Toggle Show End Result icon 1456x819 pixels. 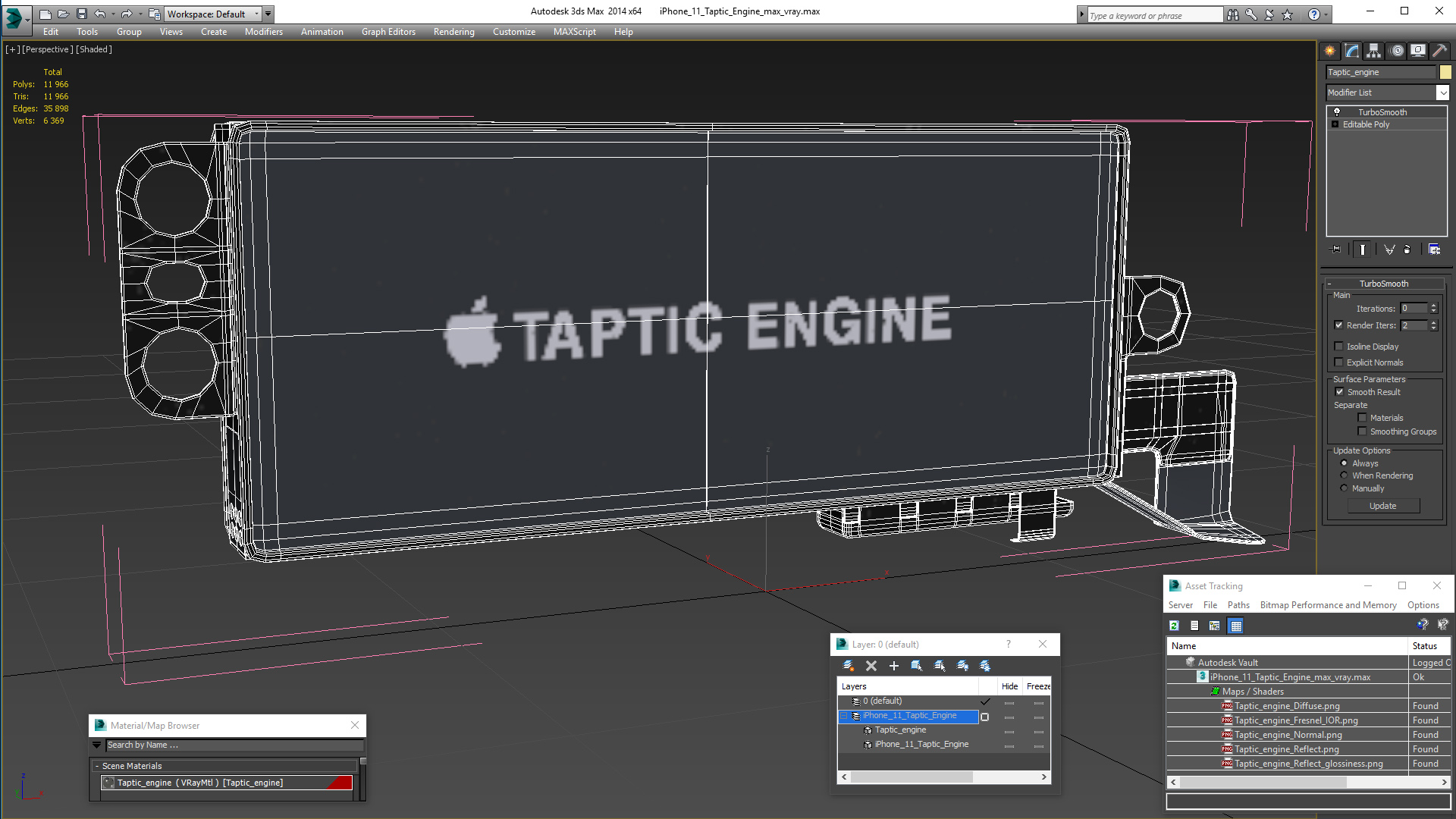(1363, 249)
